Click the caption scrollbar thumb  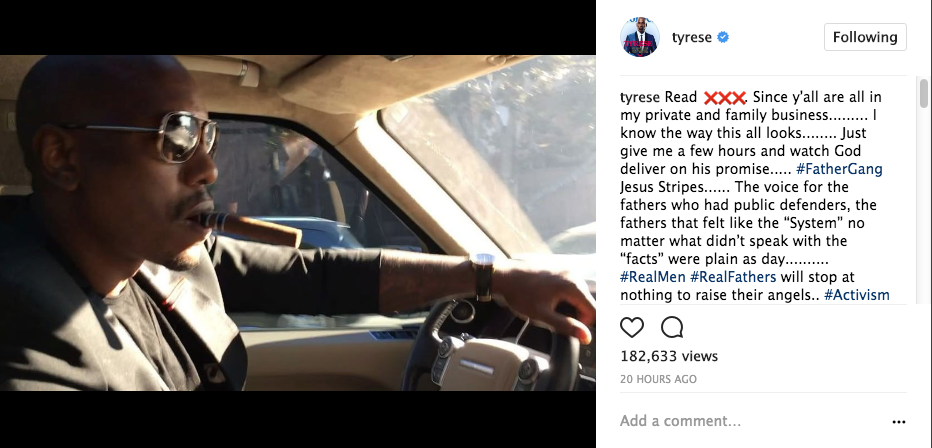coord(923,93)
